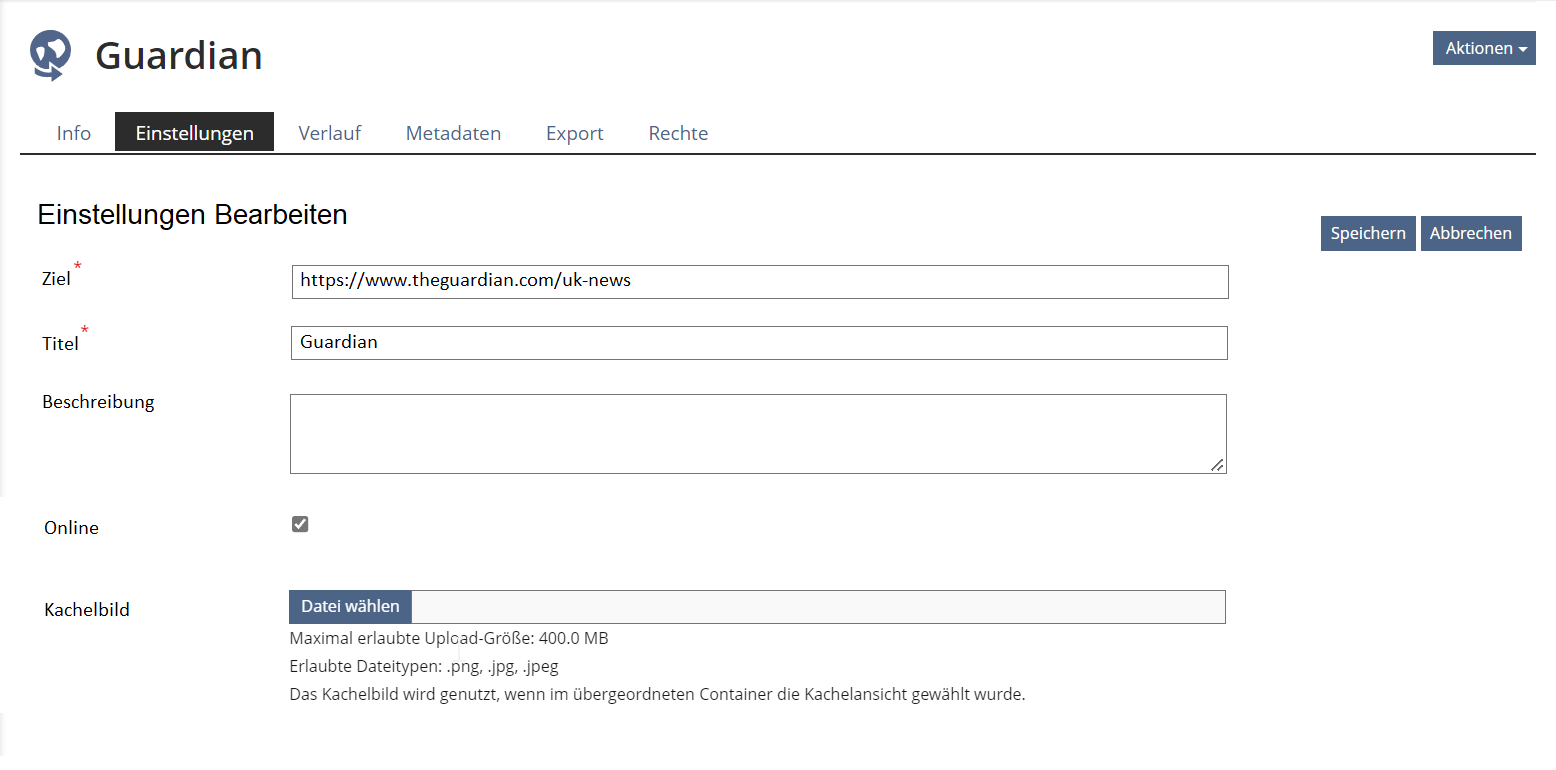Click the 'Maximal erlaubte Upload-Größe: 400.0 MB' text
Viewport: 1556px width, 770px height.
(449, 638)
